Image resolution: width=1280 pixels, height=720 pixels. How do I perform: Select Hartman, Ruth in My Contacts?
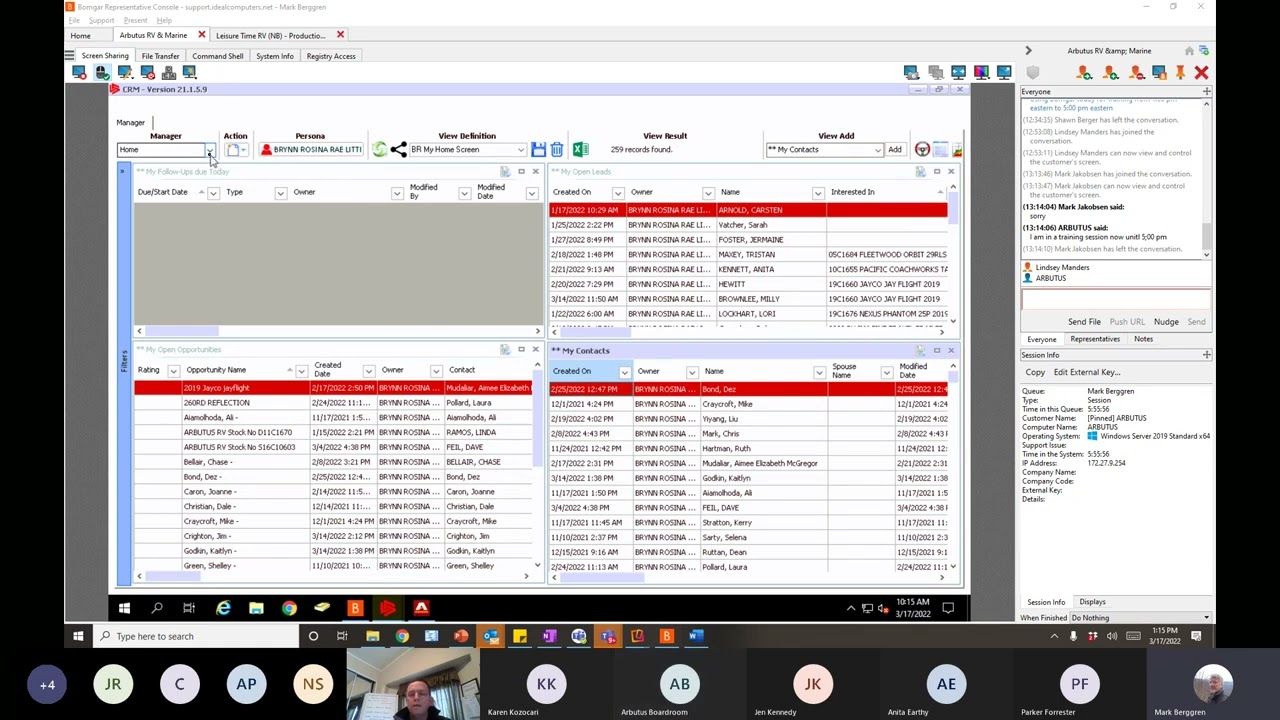(748, 448)
